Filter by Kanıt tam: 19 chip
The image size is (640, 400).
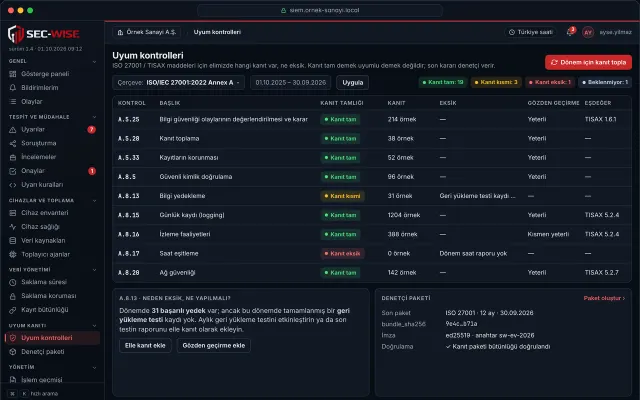tap(443, 82)
